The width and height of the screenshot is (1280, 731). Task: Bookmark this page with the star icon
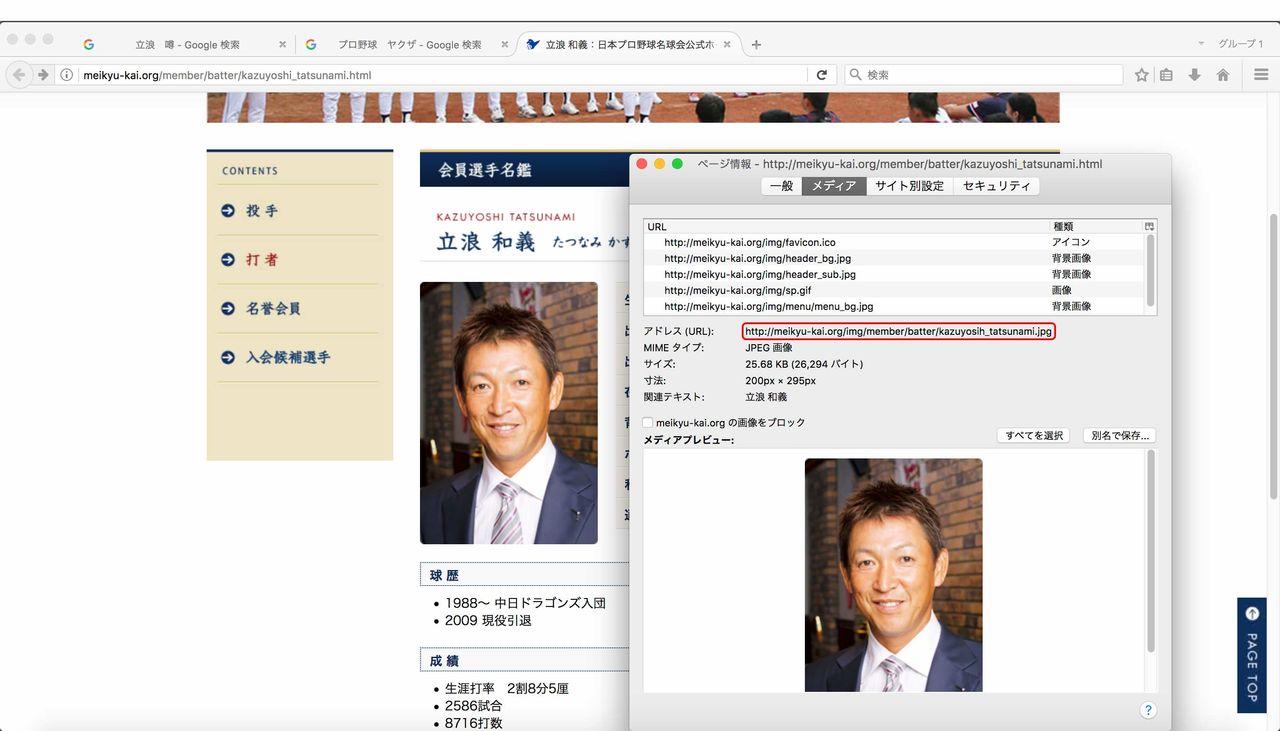pos(1142,75)
